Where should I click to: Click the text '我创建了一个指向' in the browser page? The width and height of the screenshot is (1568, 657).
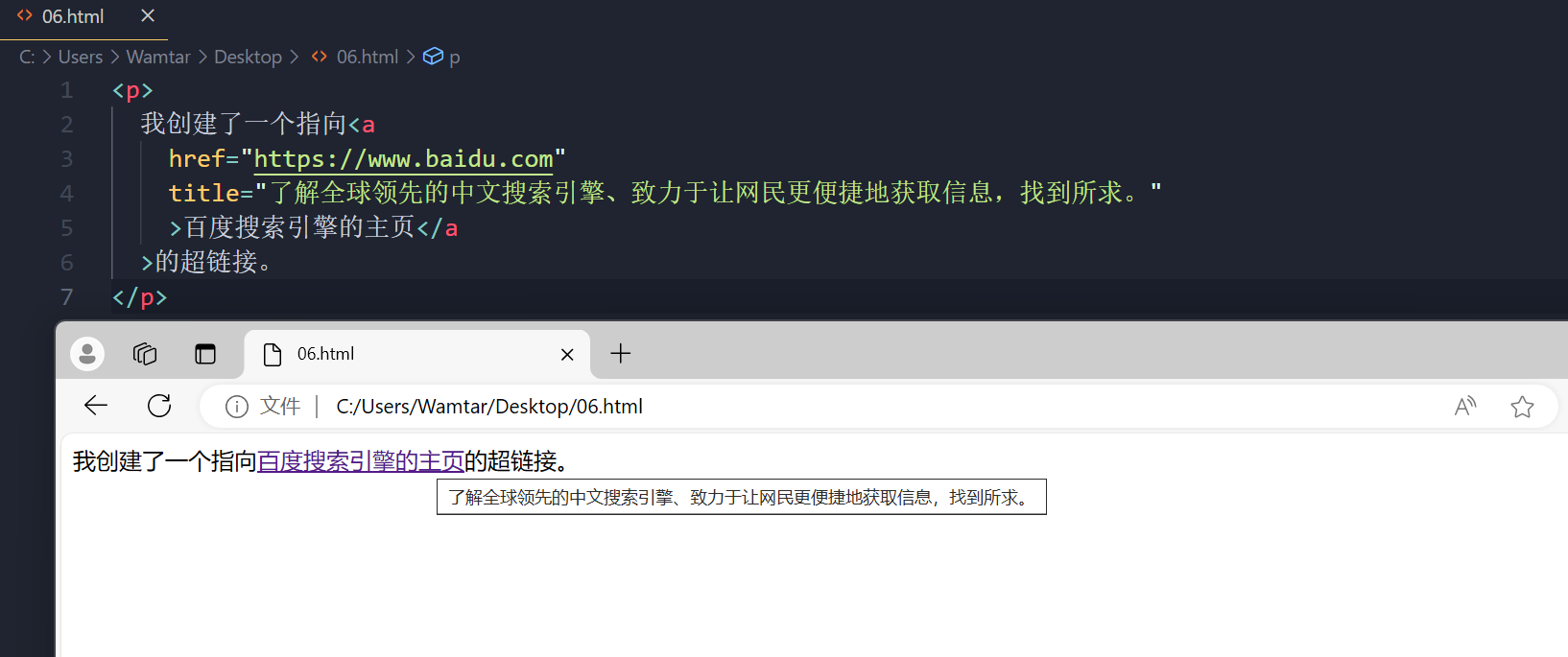(x=165, y=461)
